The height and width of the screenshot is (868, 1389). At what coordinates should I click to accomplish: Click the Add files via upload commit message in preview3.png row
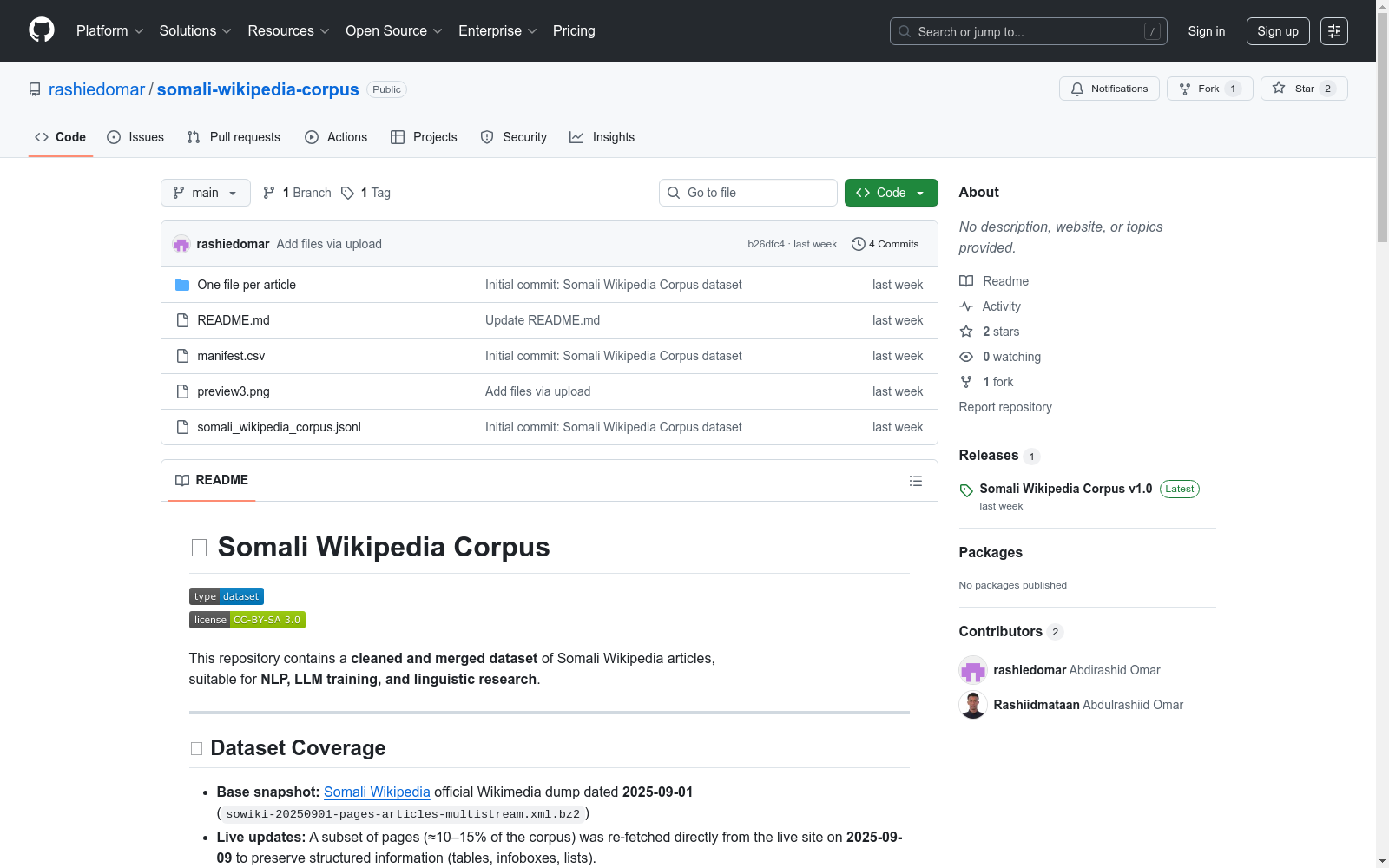tap(538, 391)
